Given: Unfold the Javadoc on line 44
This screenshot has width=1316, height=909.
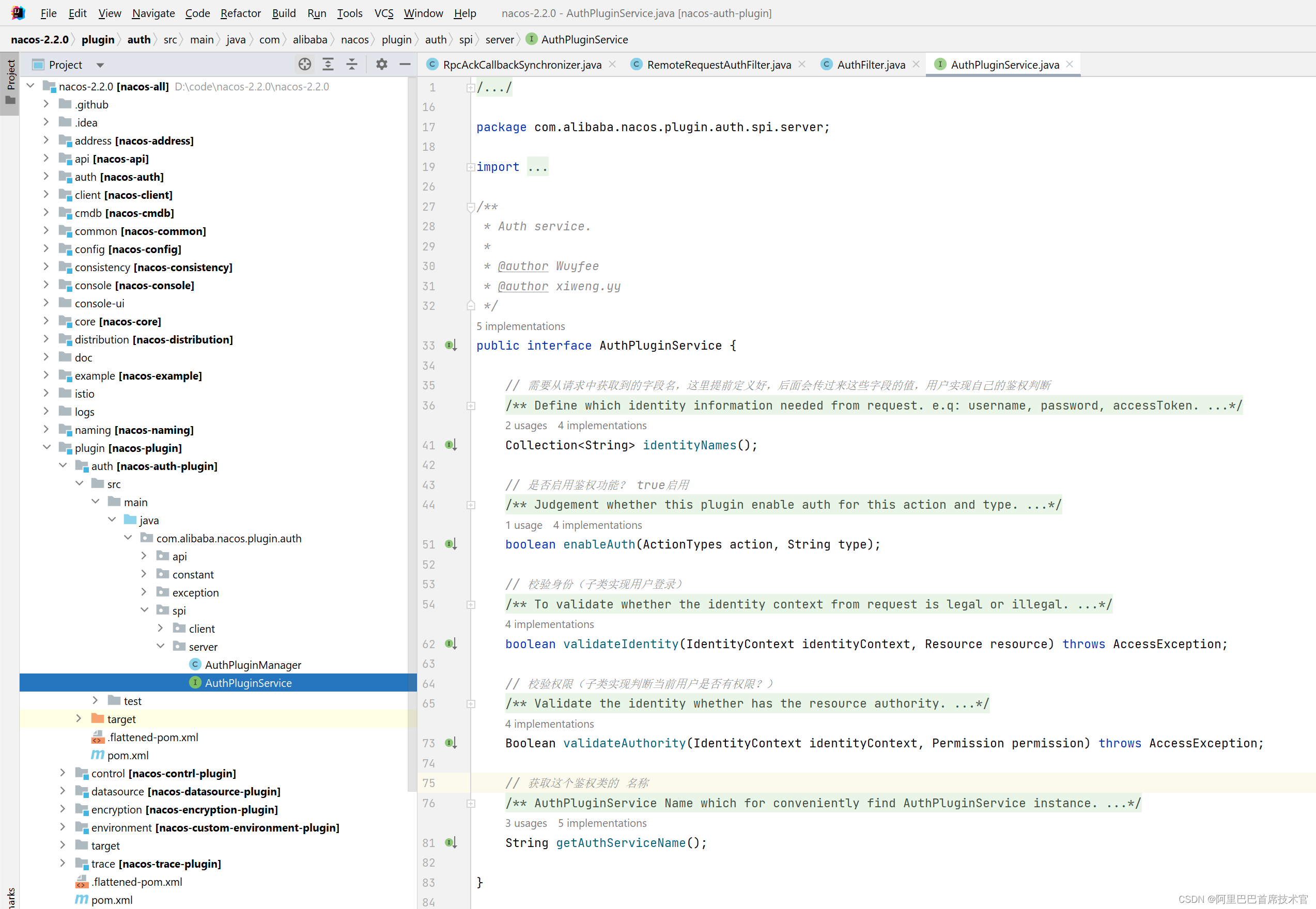Looking at the screenshot, I should [471, 505].
